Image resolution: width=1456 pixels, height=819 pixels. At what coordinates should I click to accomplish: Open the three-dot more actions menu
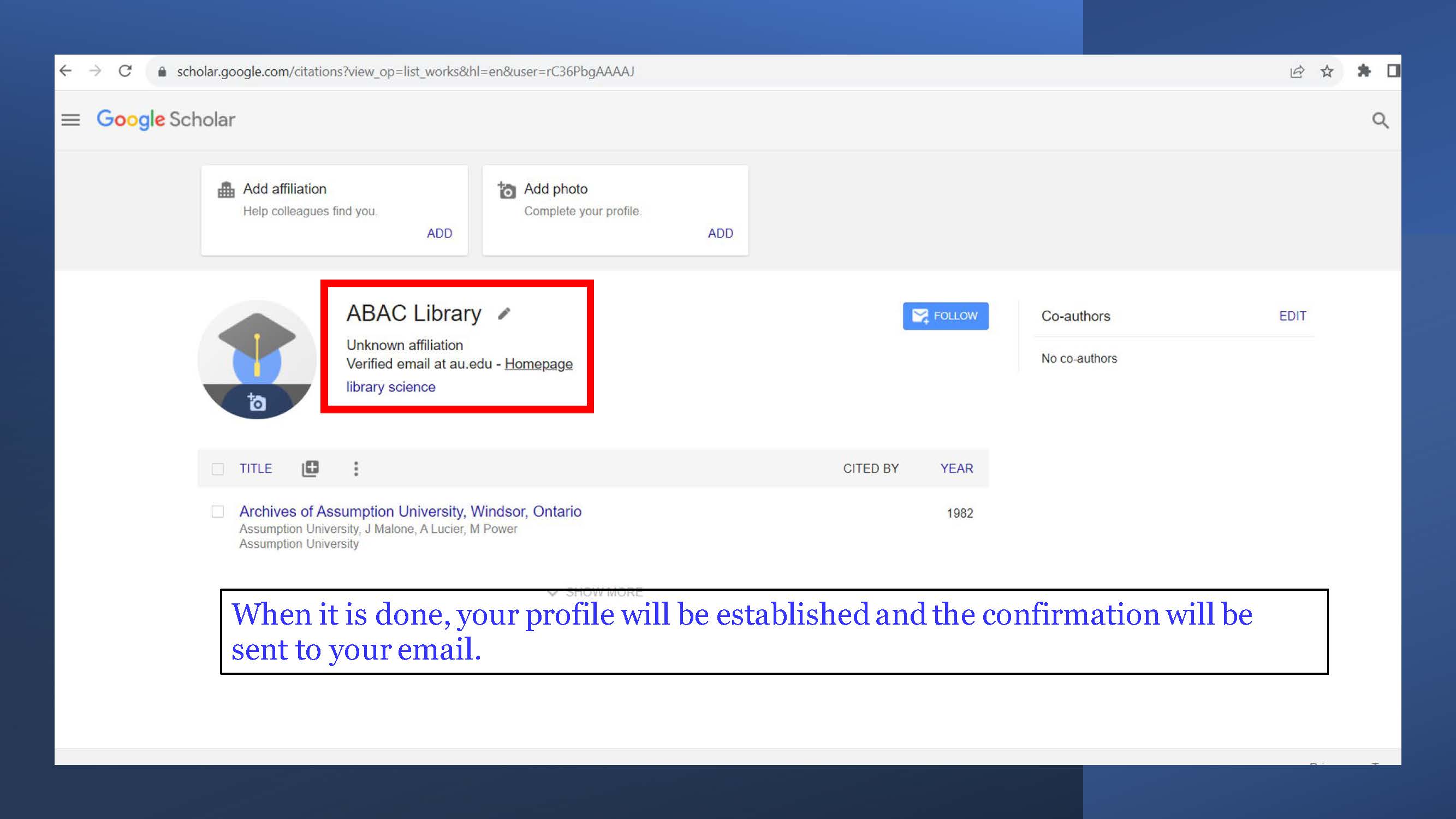tap(356, 468)
